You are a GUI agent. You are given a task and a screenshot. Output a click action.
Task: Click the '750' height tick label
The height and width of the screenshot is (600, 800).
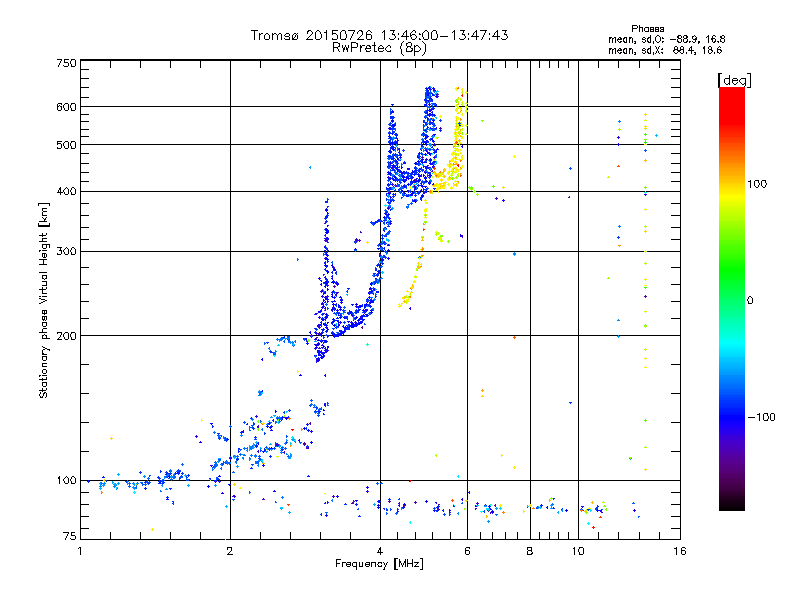[66, 63]
